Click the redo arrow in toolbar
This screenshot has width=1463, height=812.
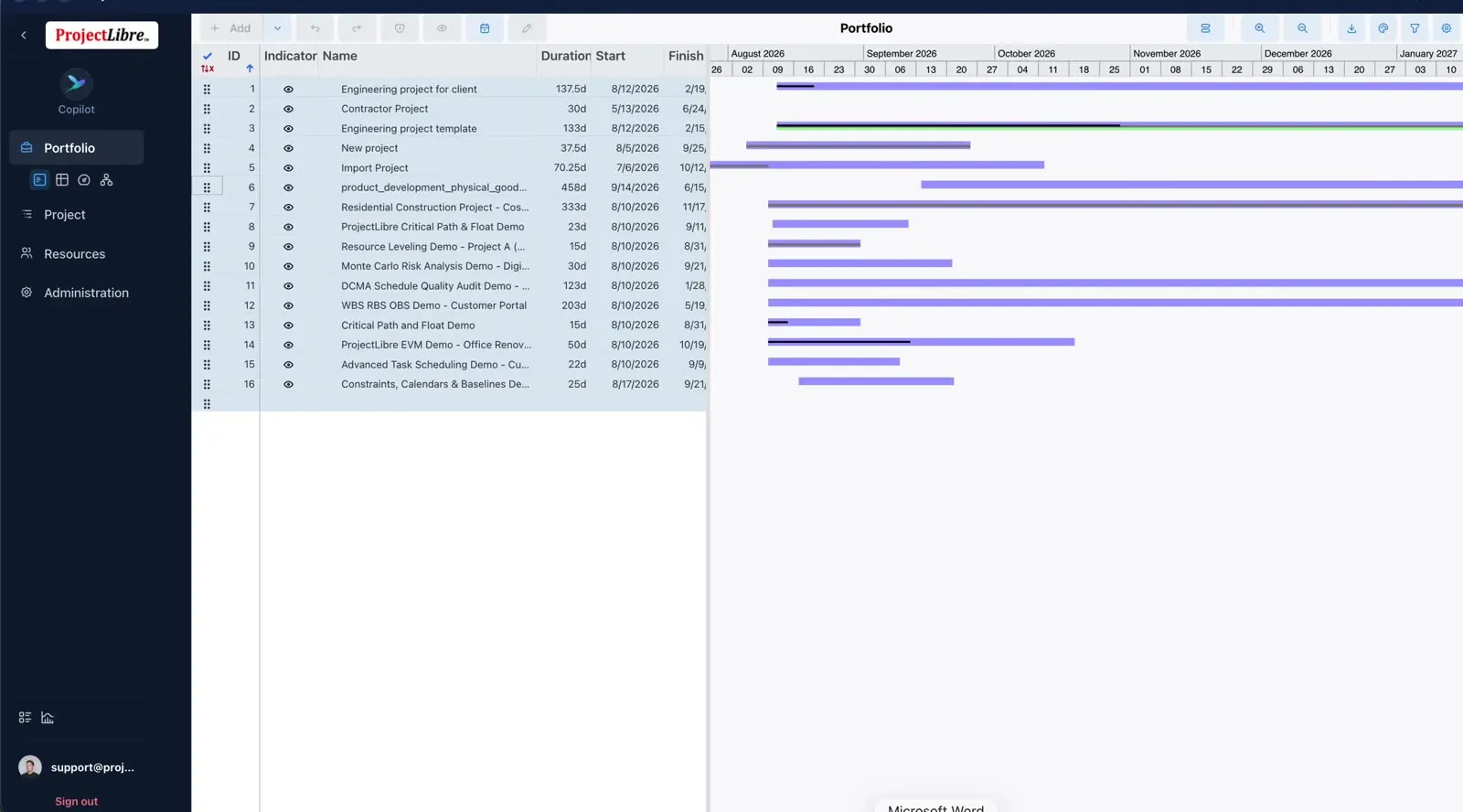point(357,28)
